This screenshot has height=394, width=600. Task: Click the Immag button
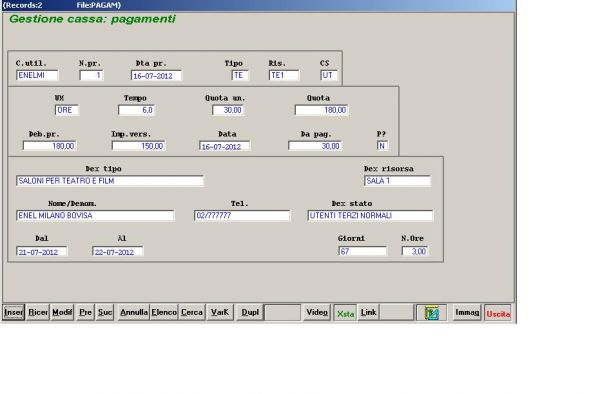tap(467, 313)
